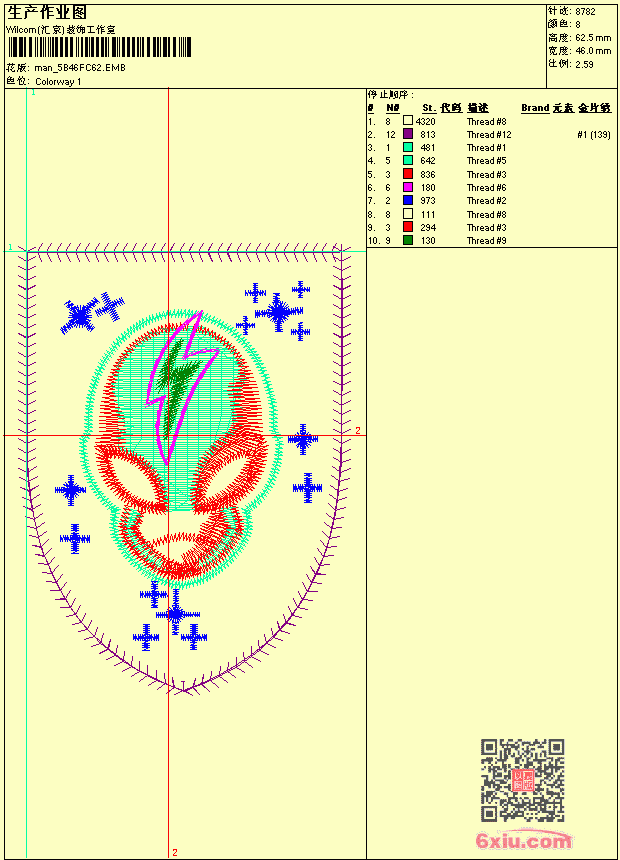
Task: Click the purple swatch for Thread #12
Action: (408, 134)
